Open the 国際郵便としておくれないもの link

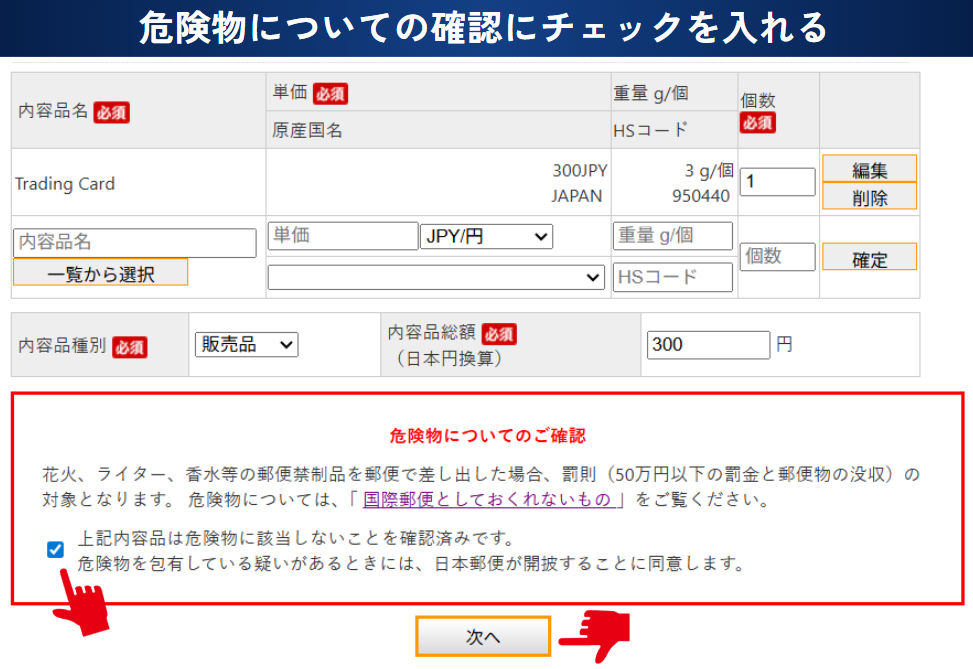tap(493, 499)
